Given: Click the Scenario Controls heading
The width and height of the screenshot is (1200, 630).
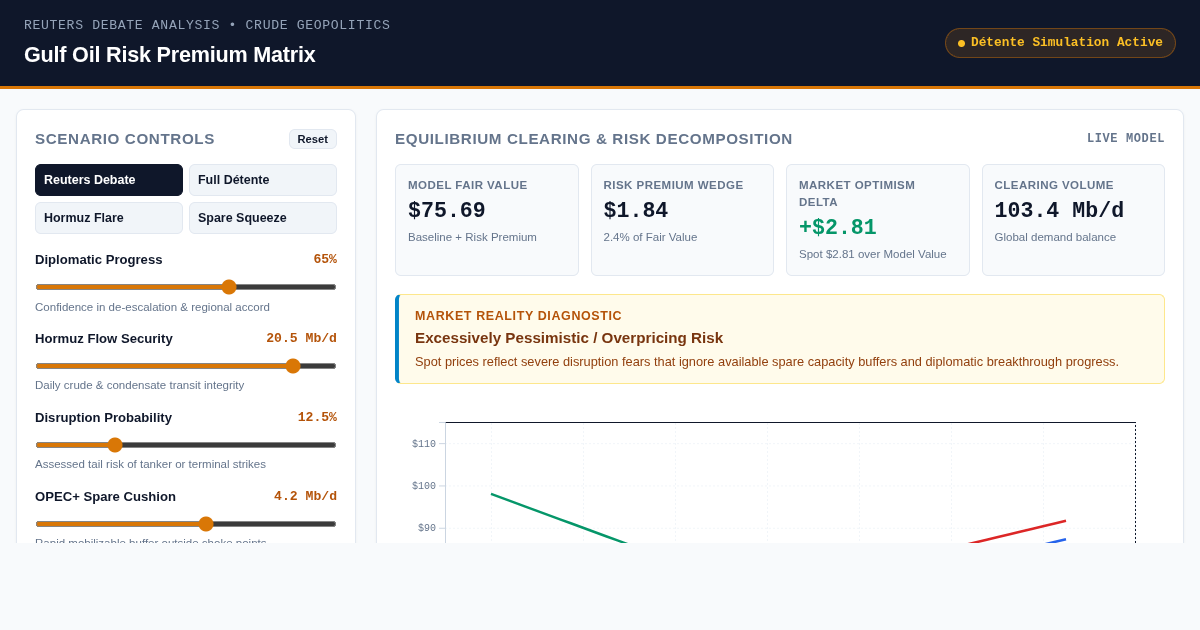Looking at the screenshot, I should point(125,139).
